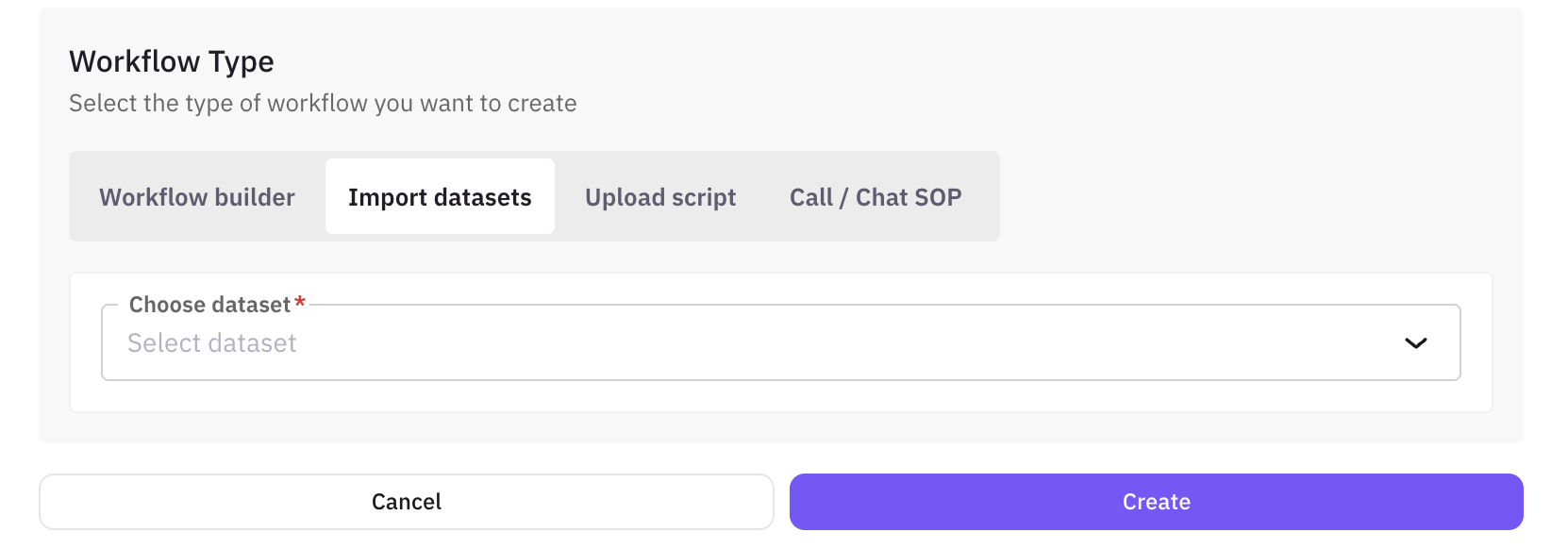1568x549 pixels.
Task: Select the Import datasets tab
Action: [x=440, y=197]
